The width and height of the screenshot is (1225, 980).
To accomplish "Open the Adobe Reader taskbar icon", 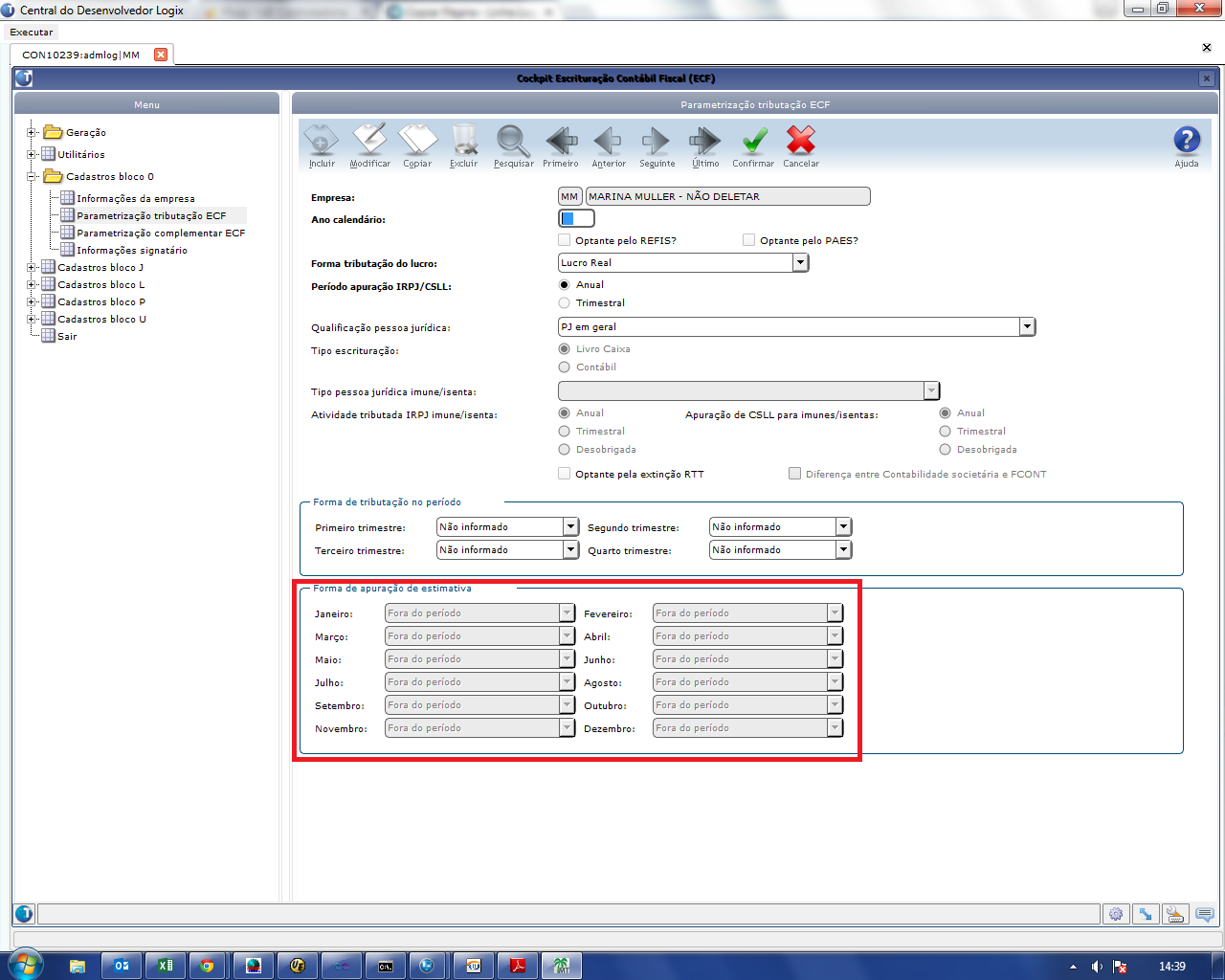I will [518, 966].
